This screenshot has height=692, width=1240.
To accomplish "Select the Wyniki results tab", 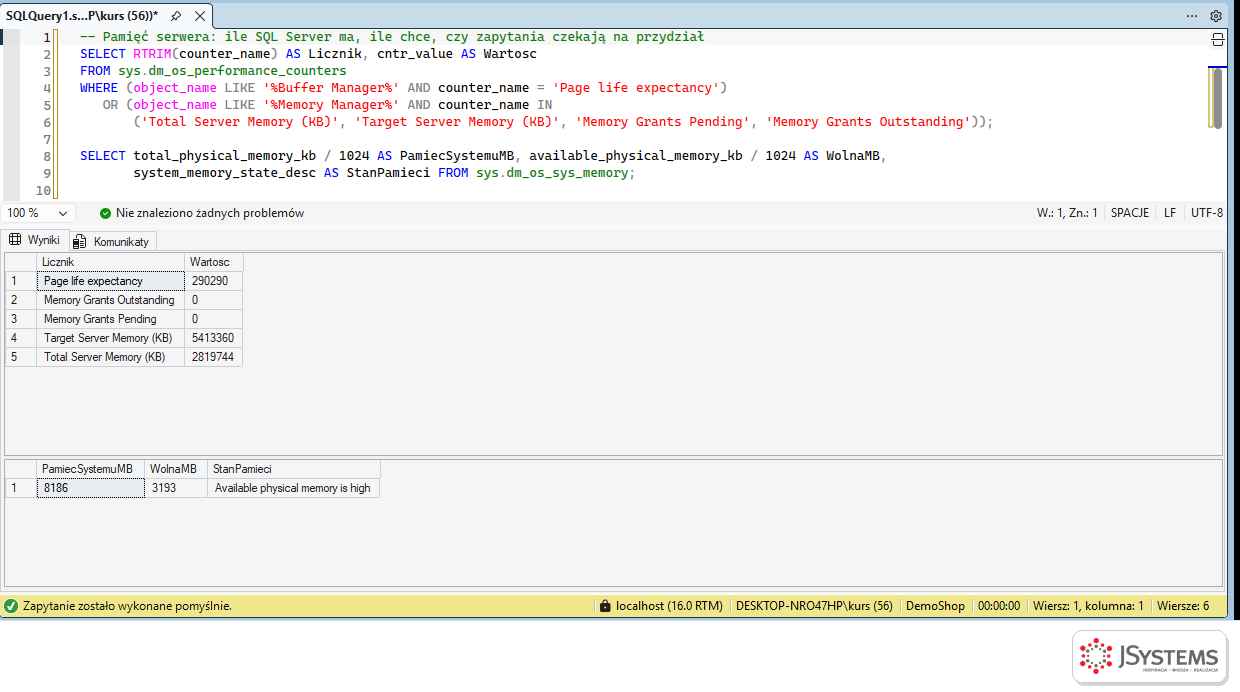I will [x=35, y=240].
